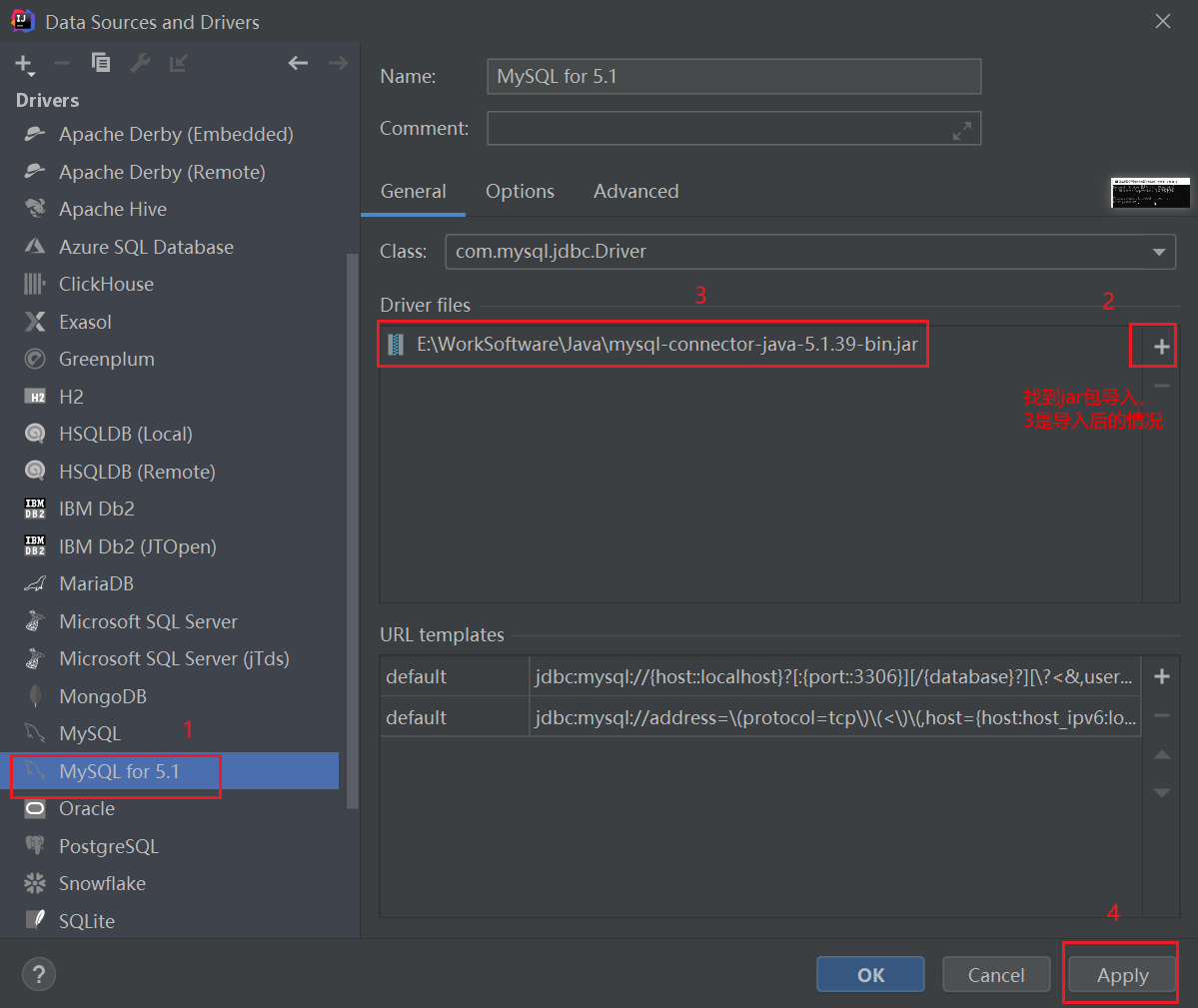Close the Data Sources and Drivers dialog
The width and height of the screenshot is (1198, 1008).
pyautogui.click(x=1162, y=21)
